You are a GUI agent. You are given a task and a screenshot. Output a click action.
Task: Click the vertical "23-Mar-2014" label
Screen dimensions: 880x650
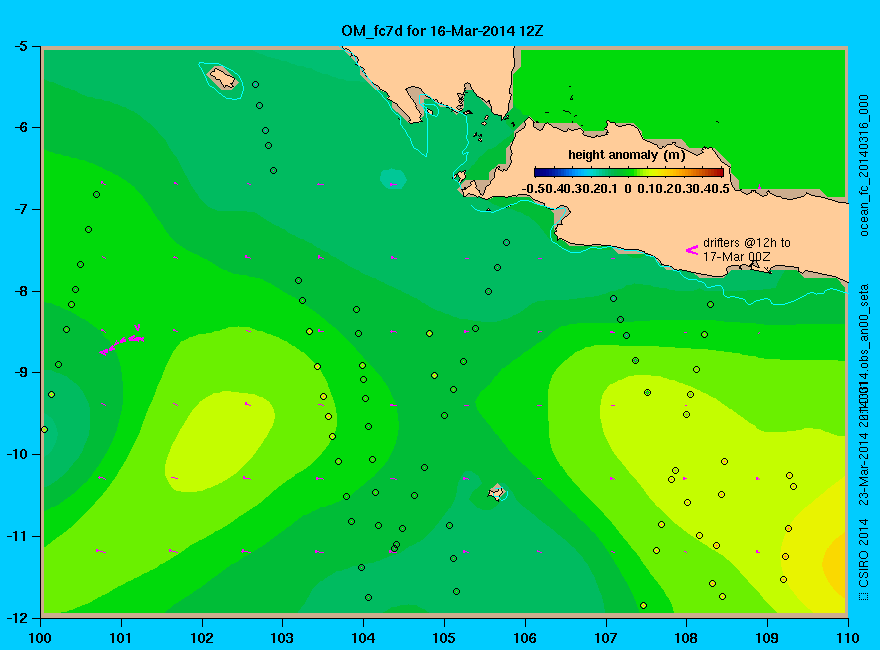point(864,469)
